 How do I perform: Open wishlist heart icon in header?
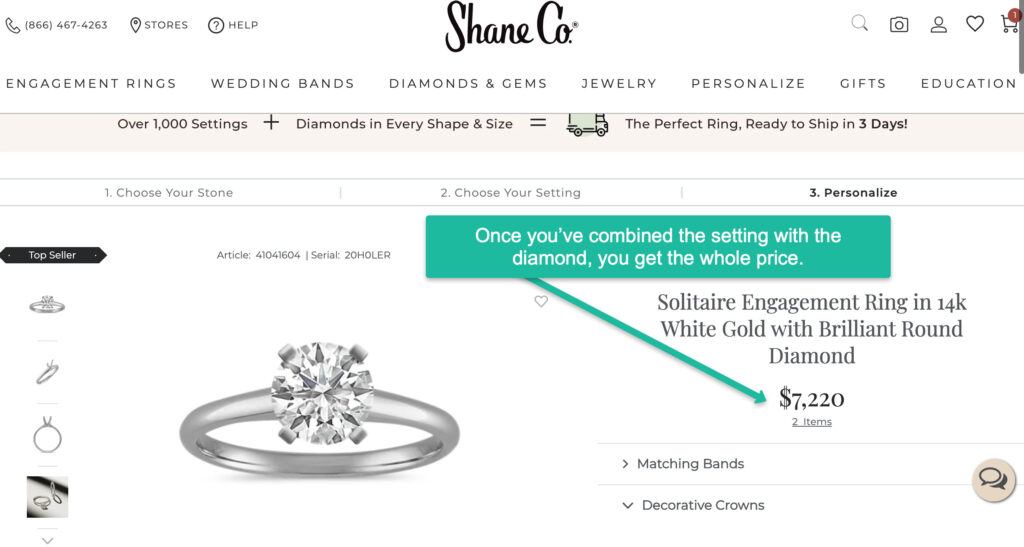(975, 24)
